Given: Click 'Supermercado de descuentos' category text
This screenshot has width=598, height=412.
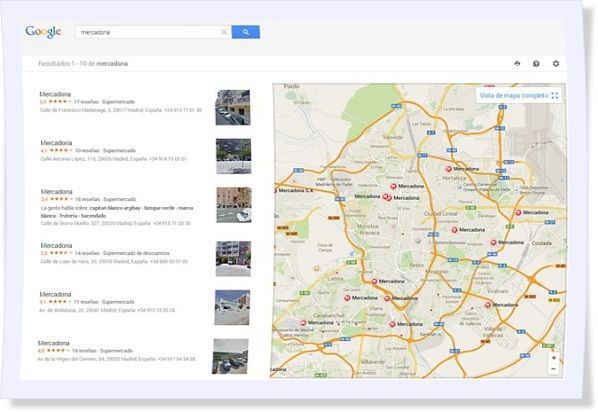Looking at the screenshot, I should [136, 253].
